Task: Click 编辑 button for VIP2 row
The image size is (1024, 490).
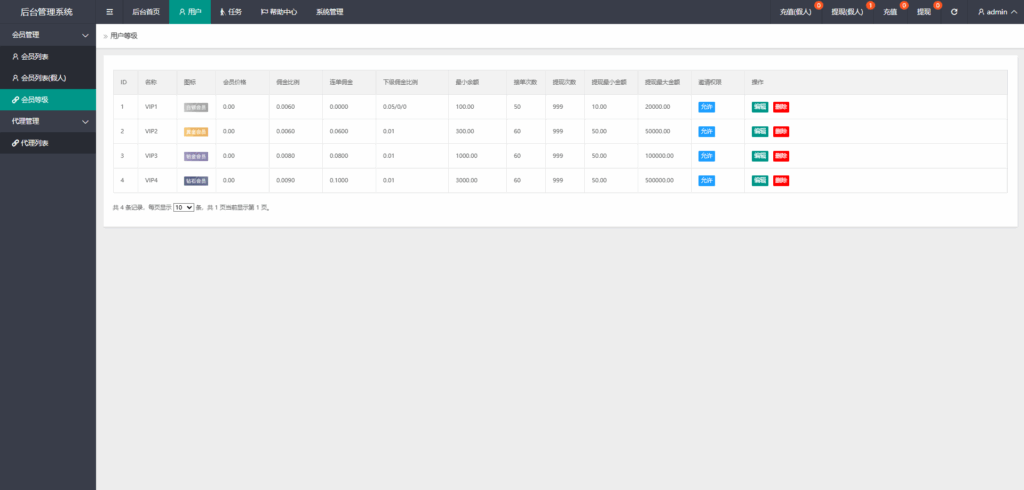Action: 760,131
